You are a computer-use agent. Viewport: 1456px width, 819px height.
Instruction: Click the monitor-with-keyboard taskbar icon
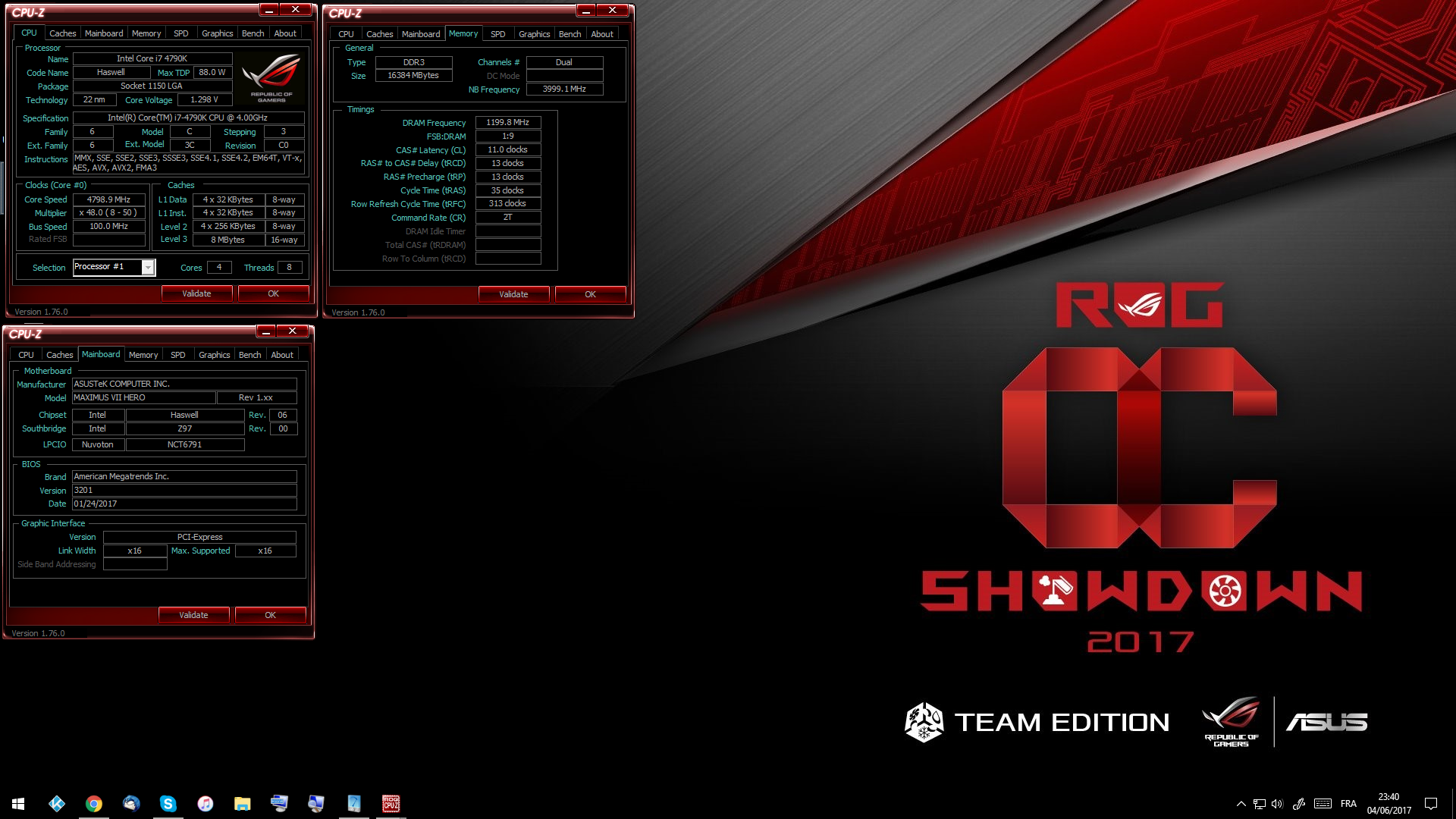279,803
